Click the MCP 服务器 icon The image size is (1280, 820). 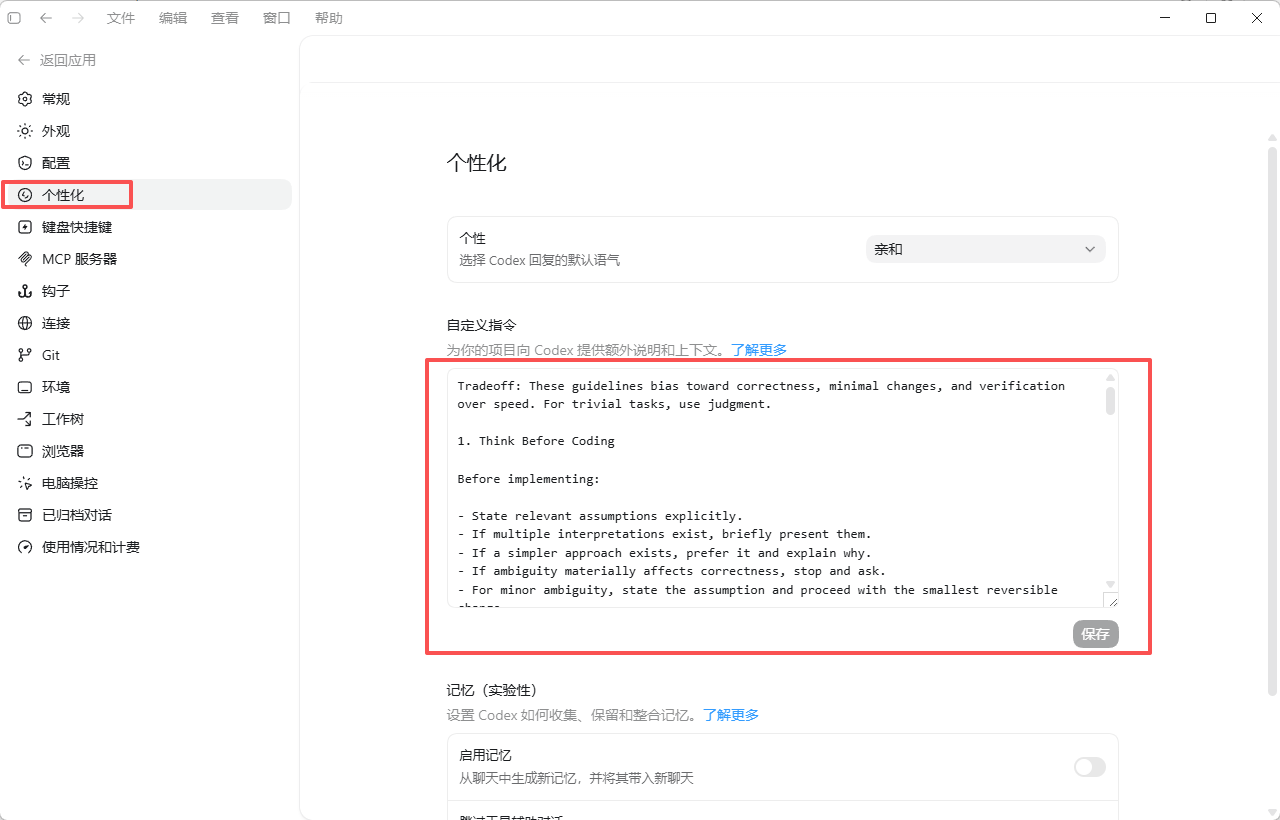(x=25, y=259)
